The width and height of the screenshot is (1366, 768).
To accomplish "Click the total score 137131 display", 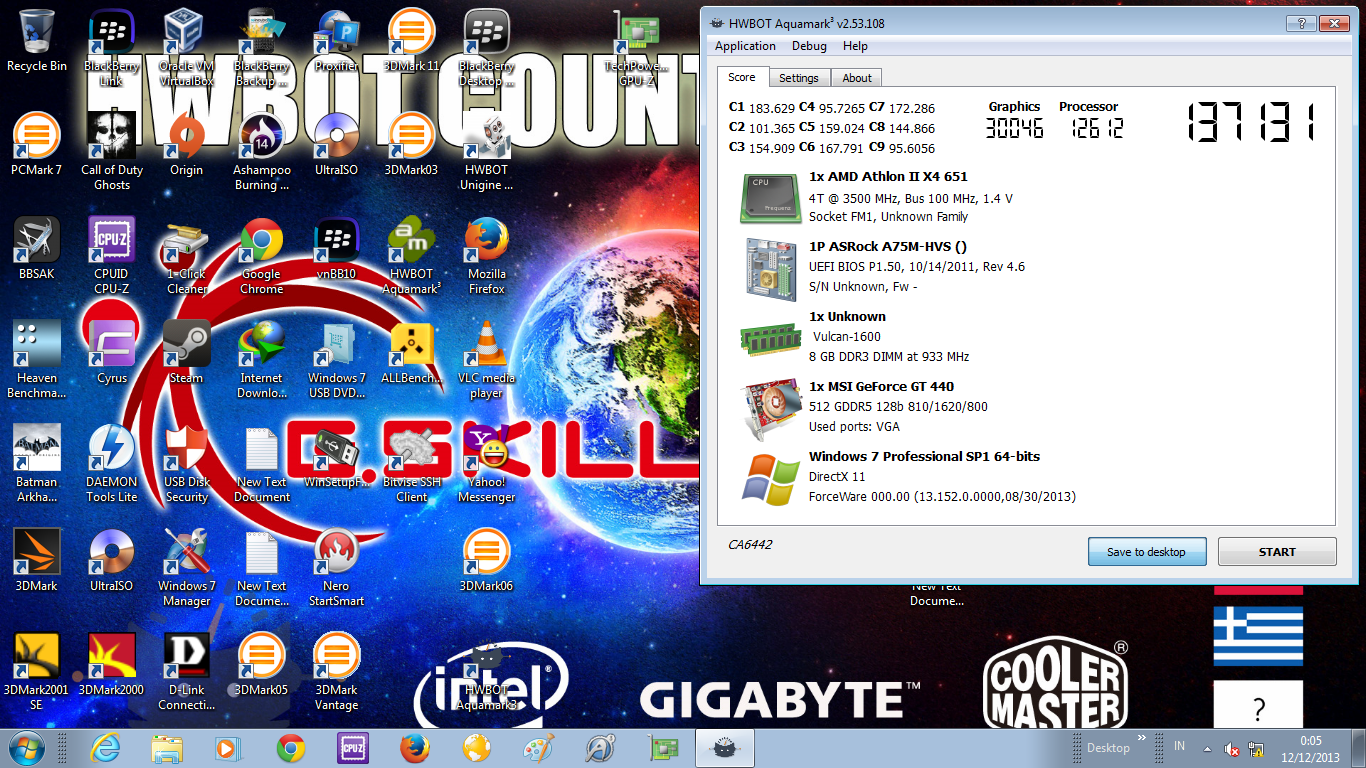I will point(1250,122).
